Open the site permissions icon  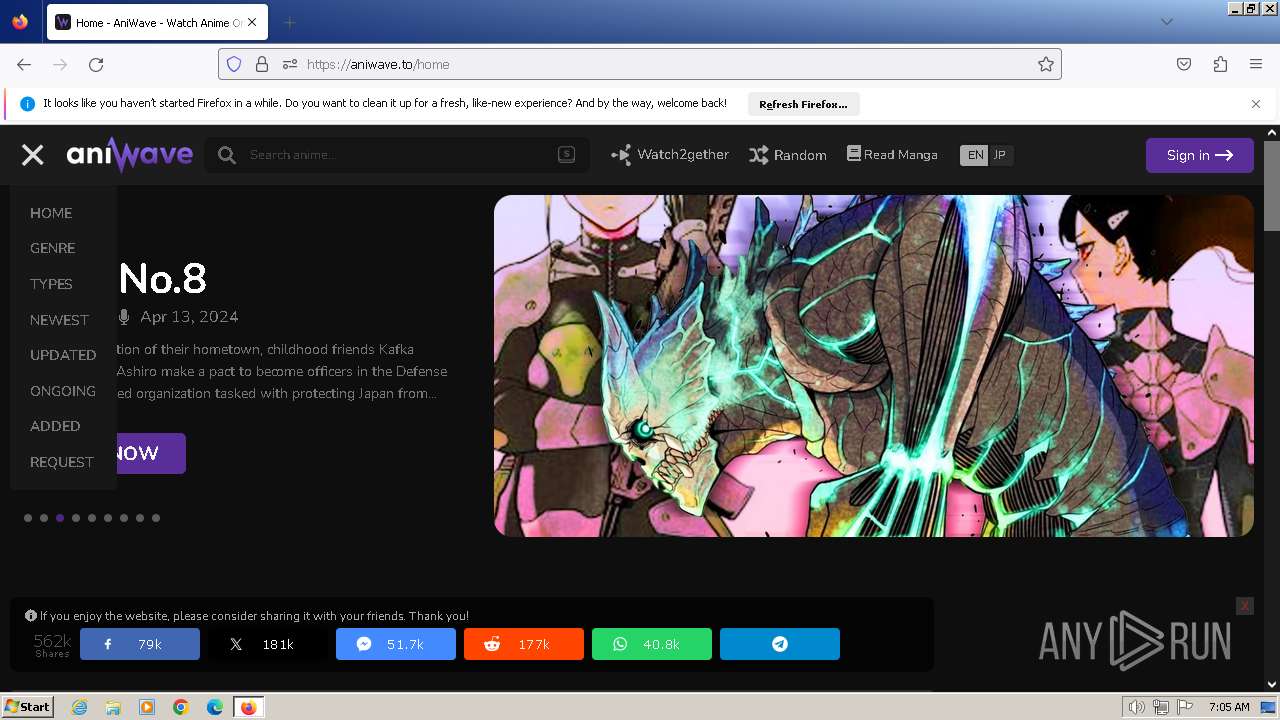point(290,64)
